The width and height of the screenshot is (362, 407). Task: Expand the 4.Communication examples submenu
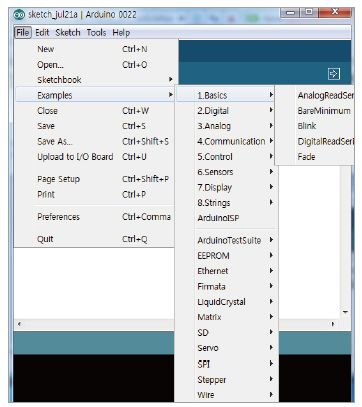tap(225, 141)
